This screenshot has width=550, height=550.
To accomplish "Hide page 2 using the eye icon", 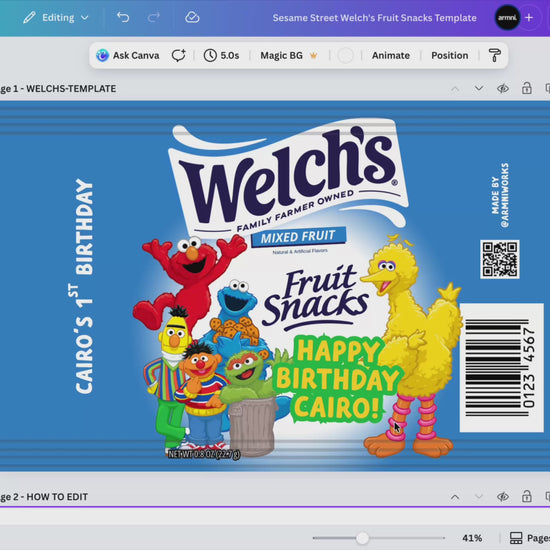I will click(503, 497).
